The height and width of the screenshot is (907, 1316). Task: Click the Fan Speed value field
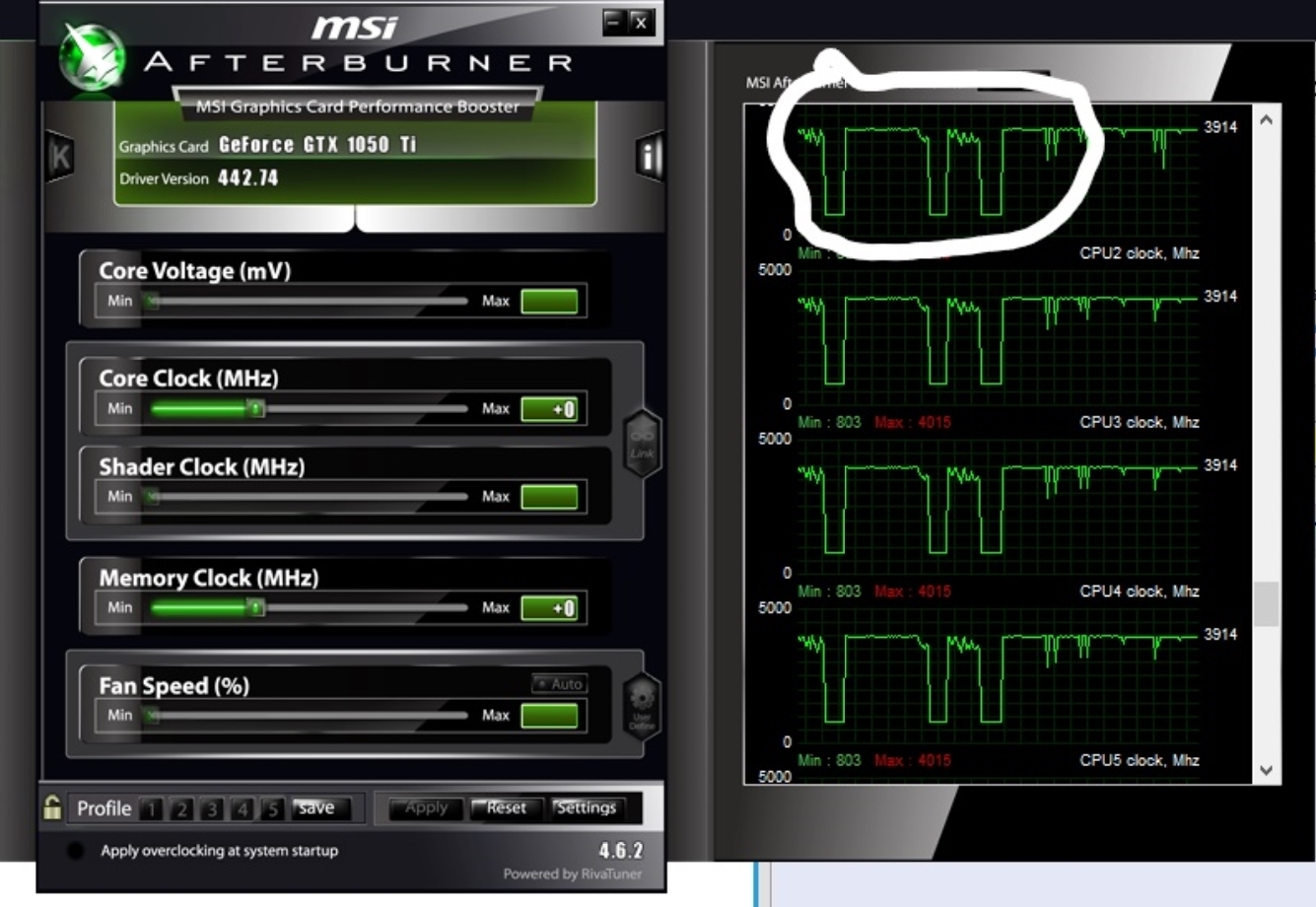[549, 716]
